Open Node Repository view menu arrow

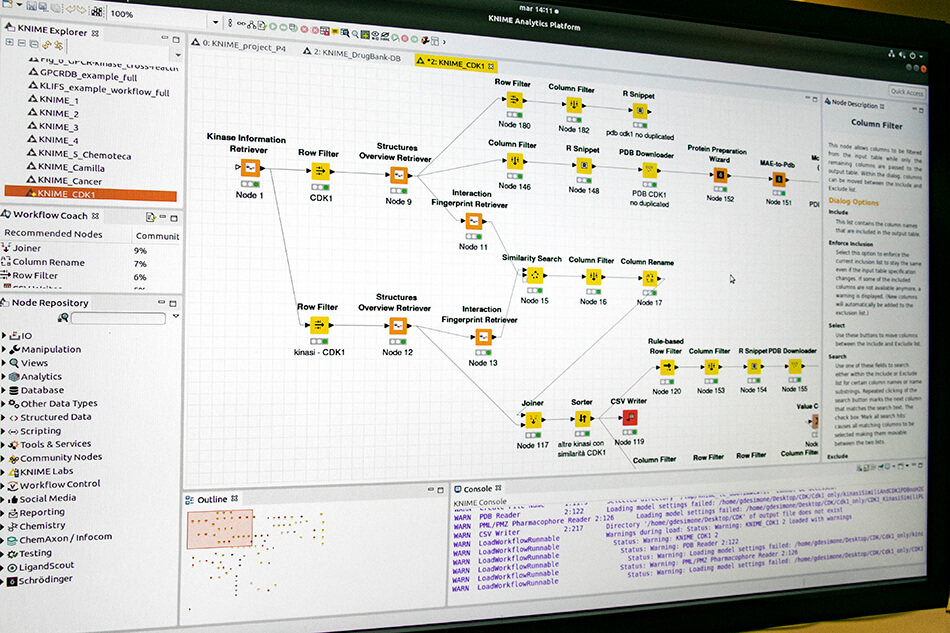tap(176, 316)
